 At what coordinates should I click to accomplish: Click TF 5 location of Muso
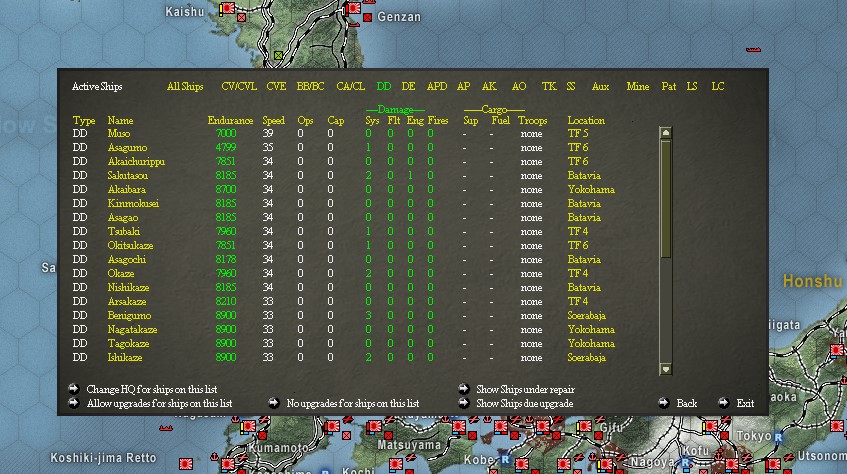577,133
